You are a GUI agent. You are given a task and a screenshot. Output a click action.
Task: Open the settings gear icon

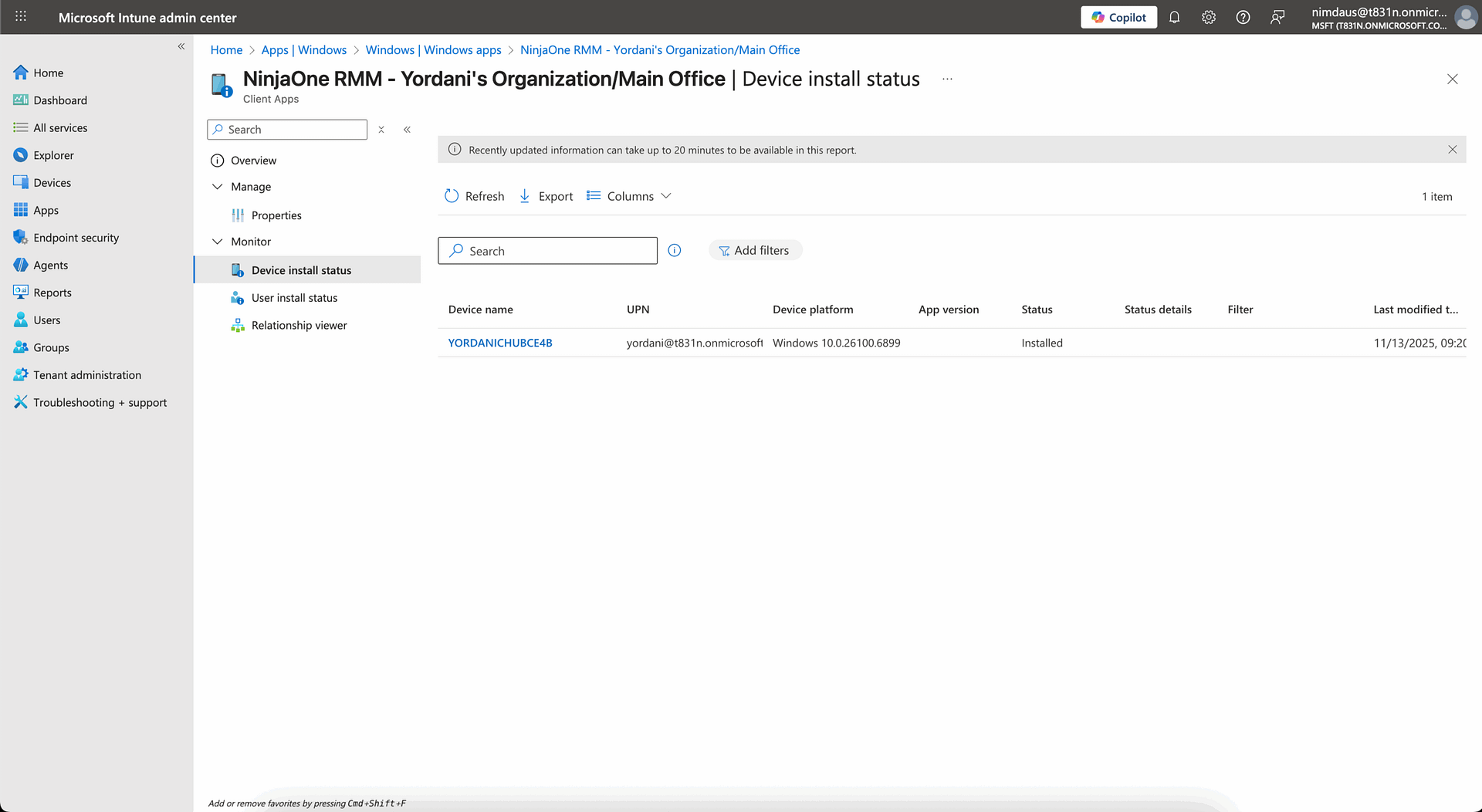coord(1208,17)
